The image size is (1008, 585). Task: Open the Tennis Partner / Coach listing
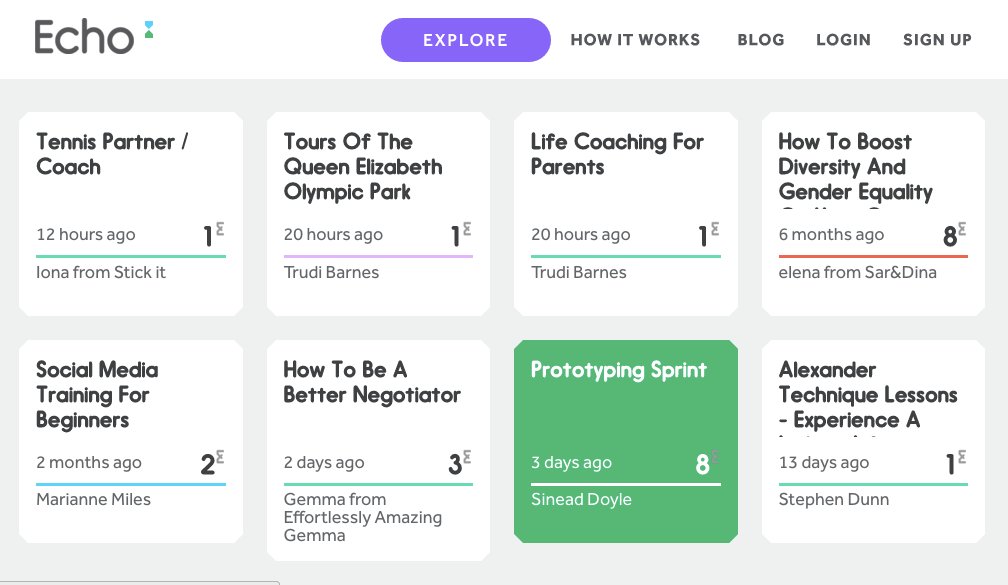click(112, 154)
